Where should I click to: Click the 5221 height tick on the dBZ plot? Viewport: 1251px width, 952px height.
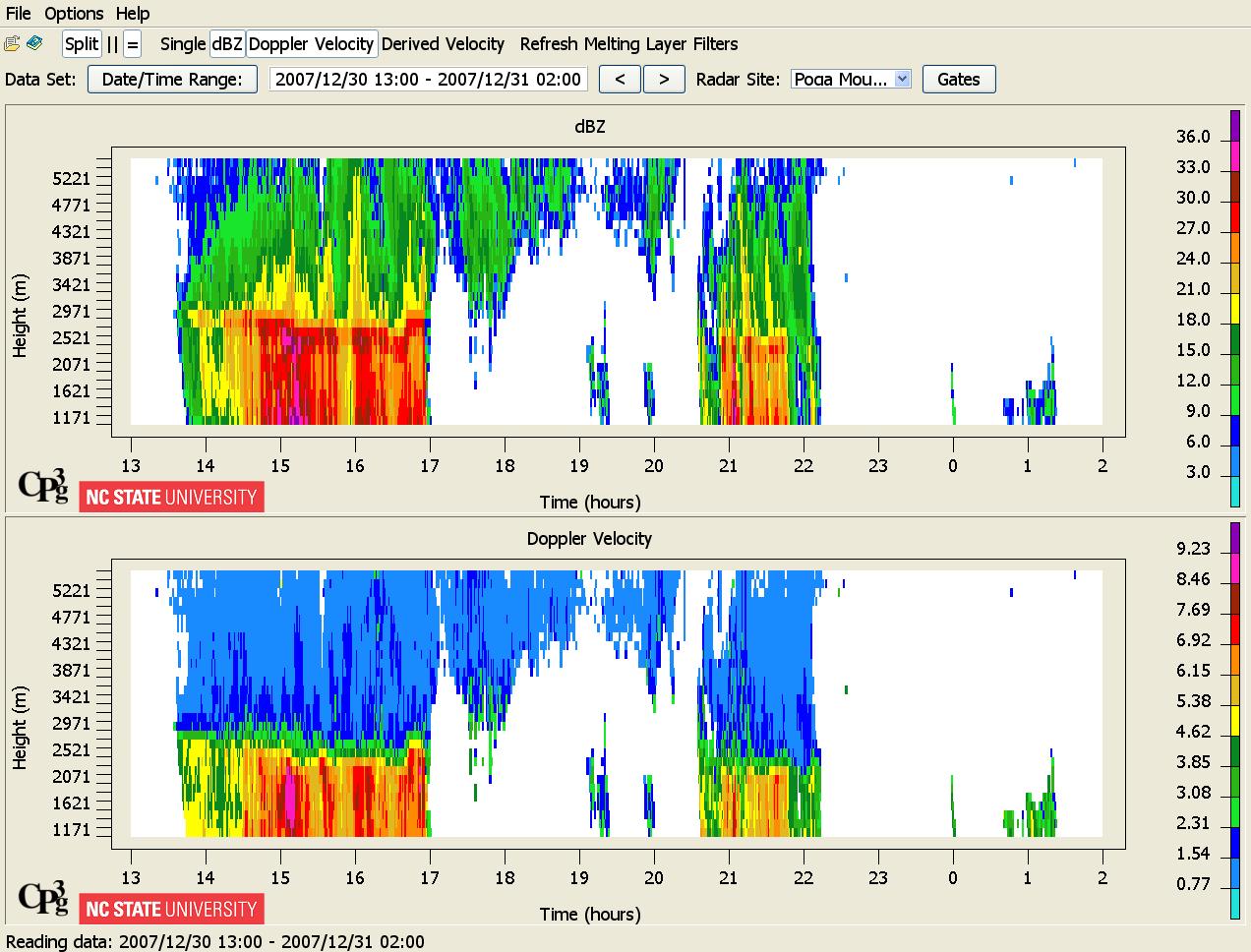click(x=71, y=179)
